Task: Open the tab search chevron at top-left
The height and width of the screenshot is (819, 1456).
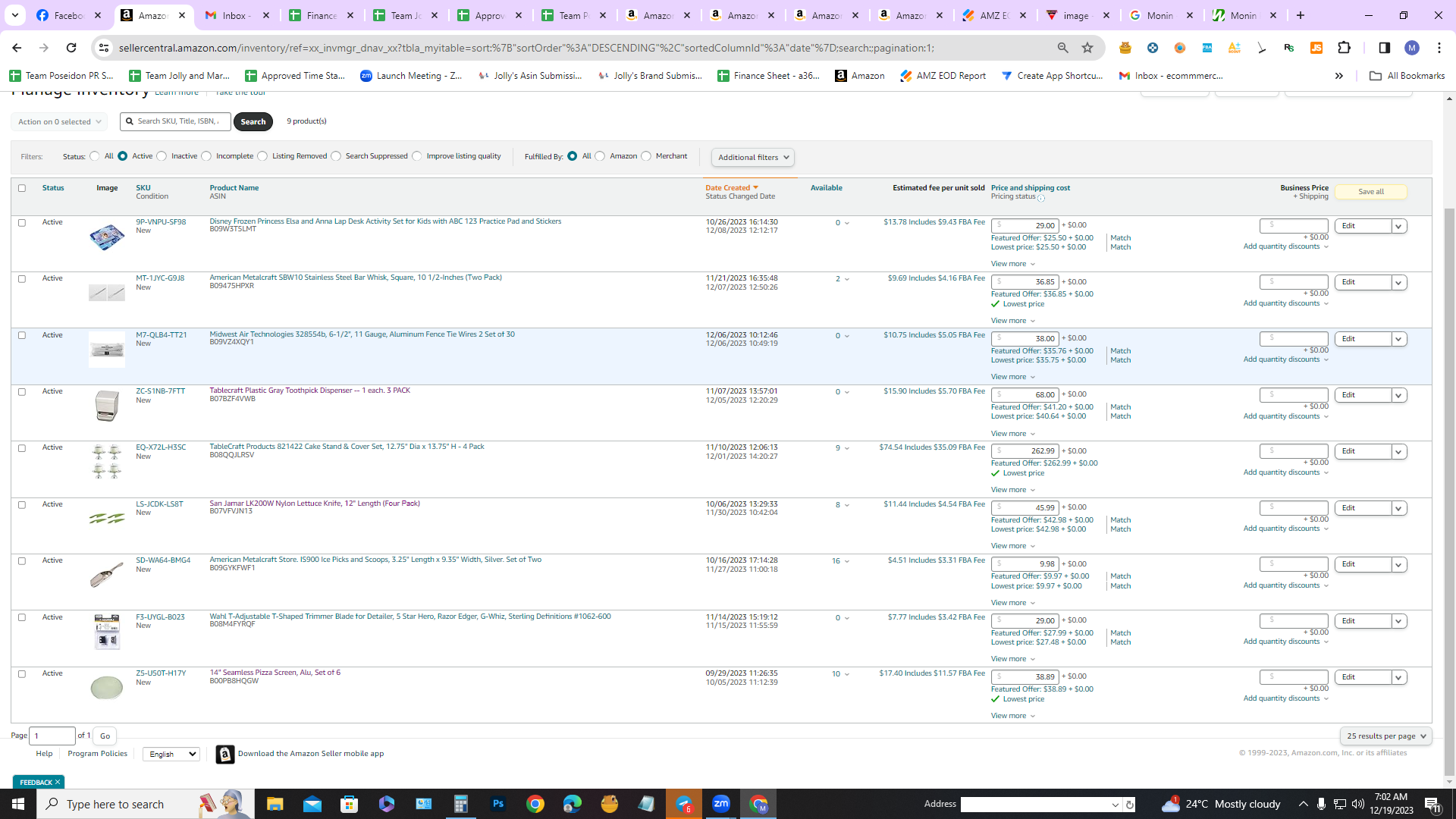Action: pyautogui.click(x=14, y=15)
